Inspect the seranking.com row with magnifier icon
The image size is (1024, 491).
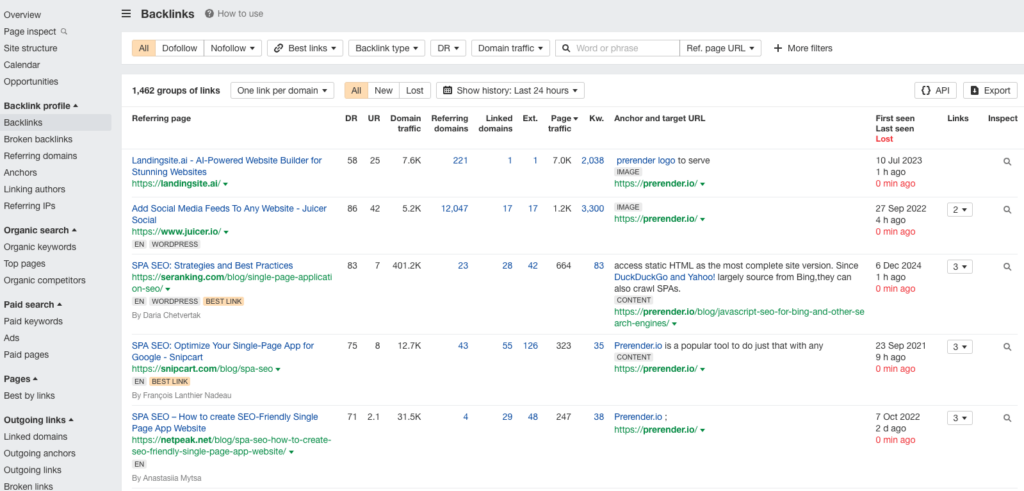pos(1007,267)
